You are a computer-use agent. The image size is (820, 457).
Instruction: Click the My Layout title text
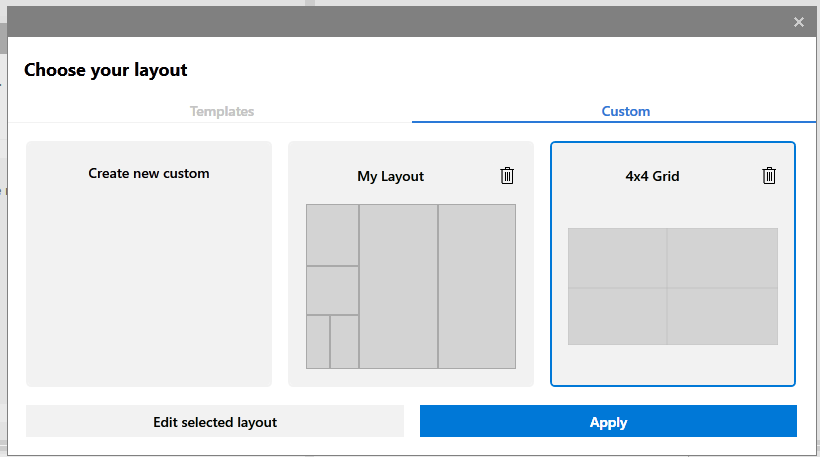(x=391, y=177)
